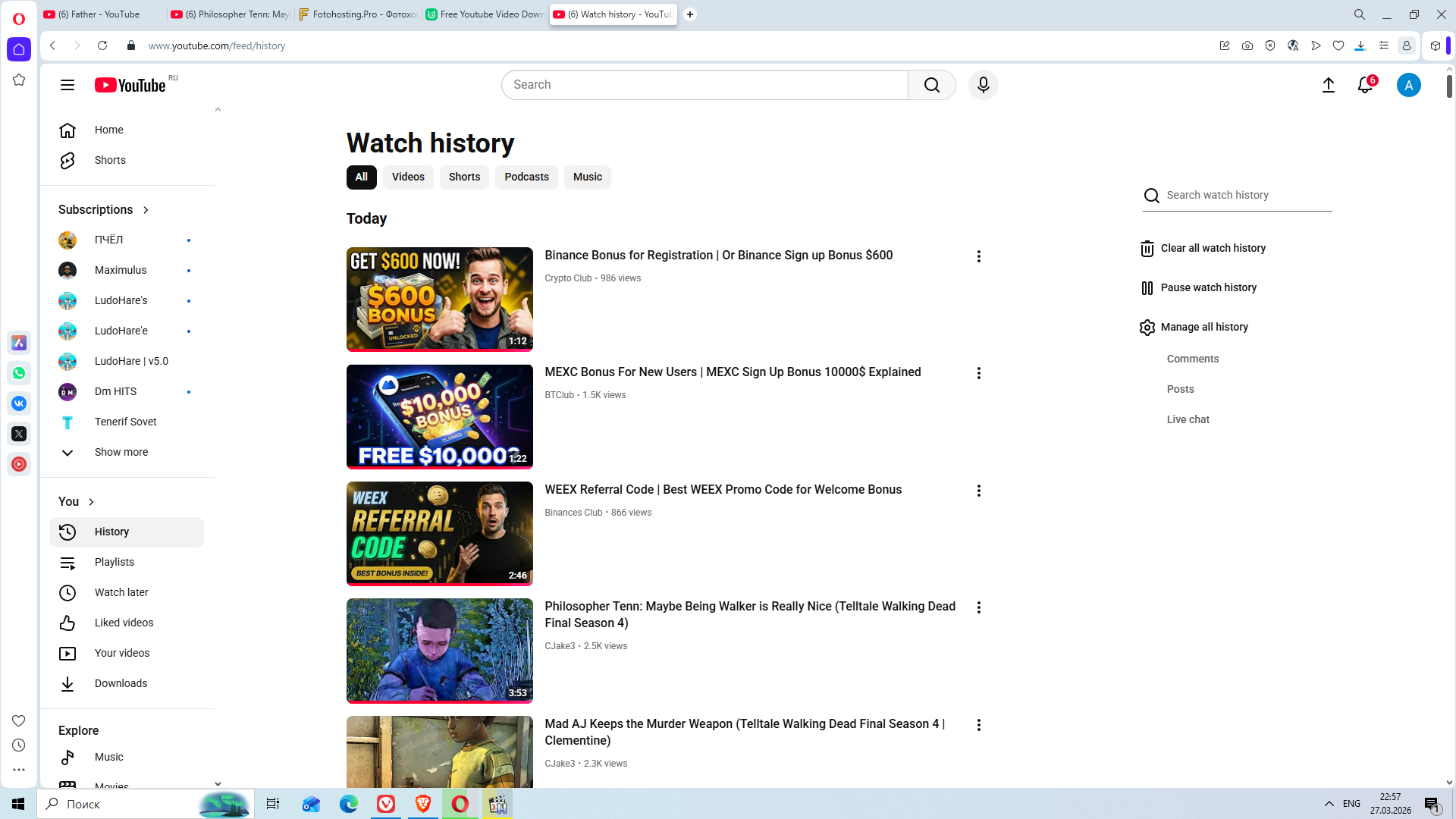Viewport: 1456px width, 819px height.
Task: Switch to the Father - YouTube tab
Action: coord(99,14)
